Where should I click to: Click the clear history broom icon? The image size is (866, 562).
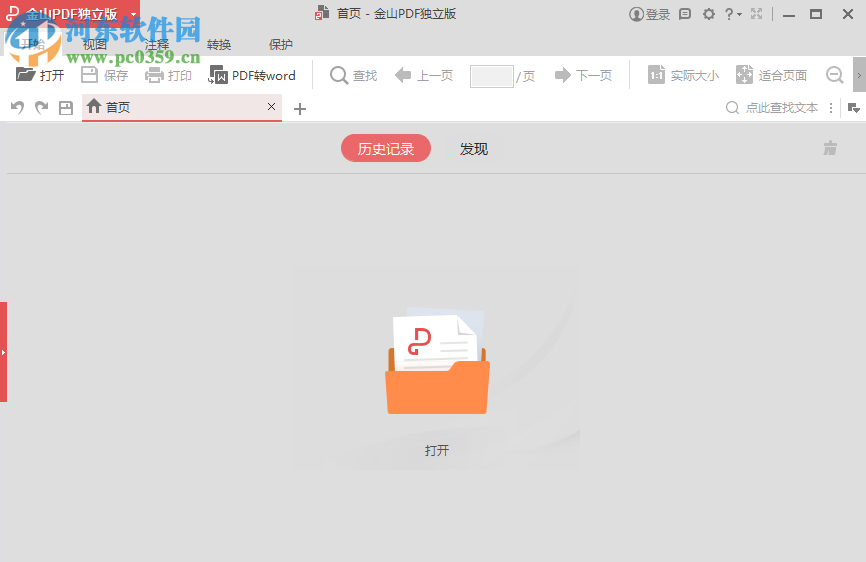tap(830, 148)
